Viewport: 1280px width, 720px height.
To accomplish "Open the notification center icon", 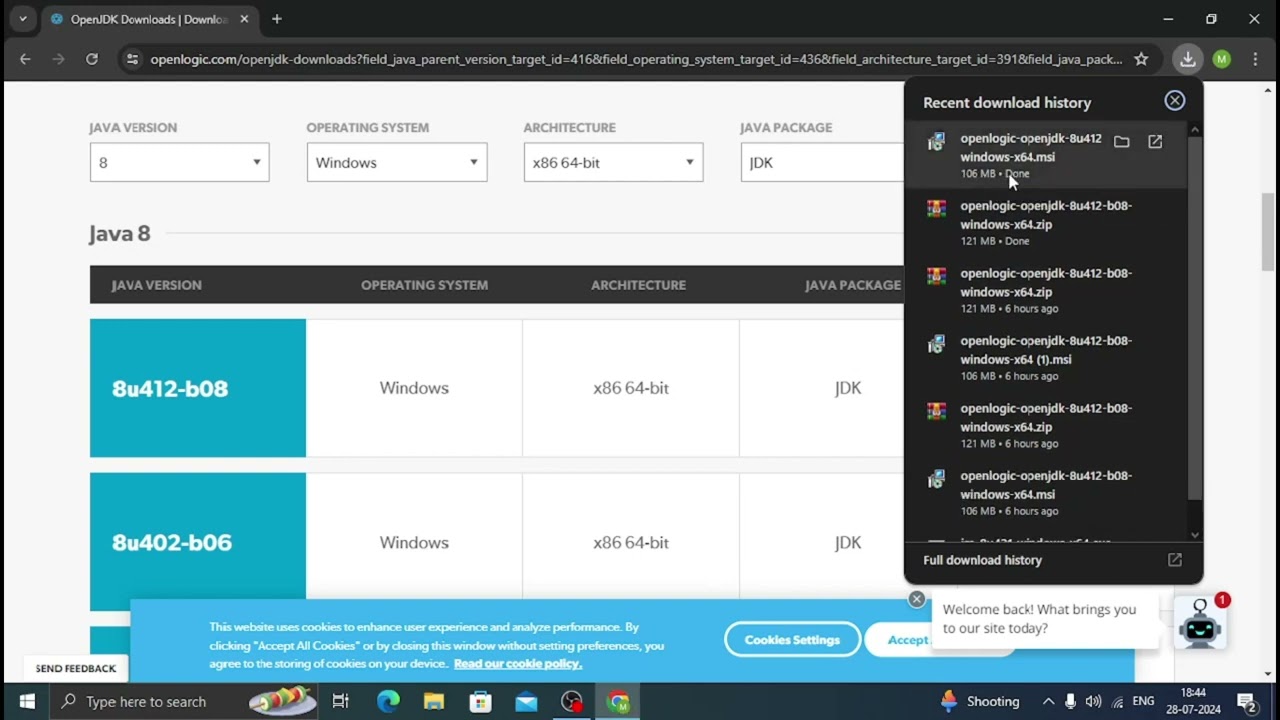I will [x=1246, y=701].
